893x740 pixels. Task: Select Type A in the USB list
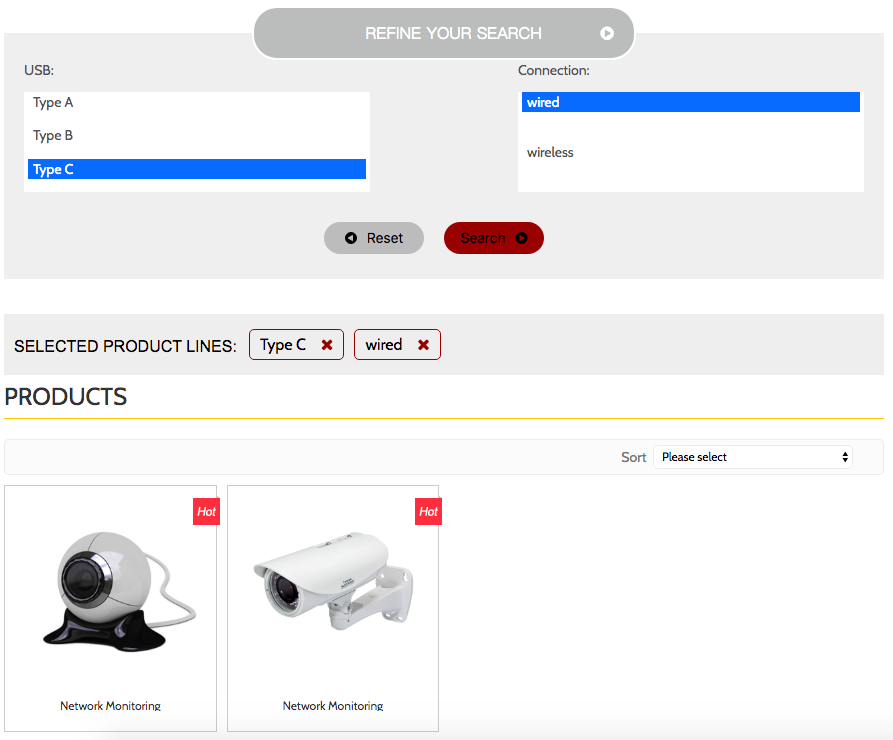point(53,103)
